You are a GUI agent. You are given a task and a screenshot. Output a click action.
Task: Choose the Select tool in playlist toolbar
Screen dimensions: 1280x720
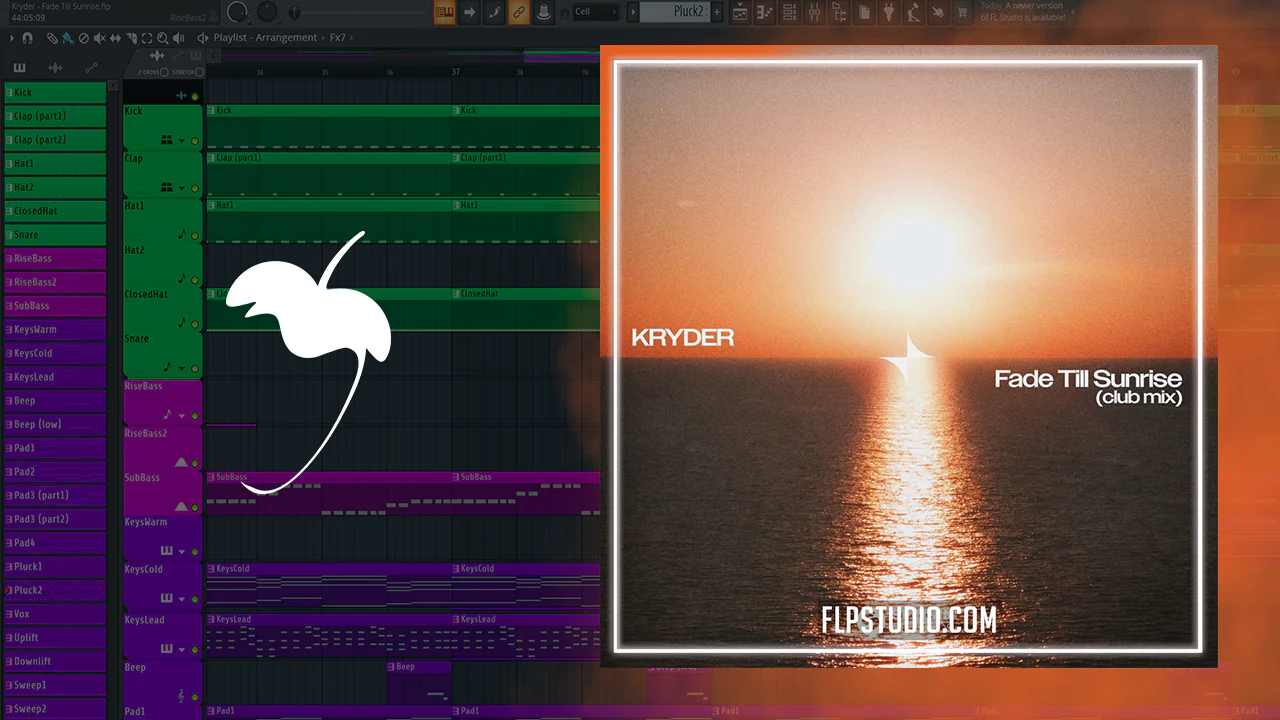pos(148,38)
